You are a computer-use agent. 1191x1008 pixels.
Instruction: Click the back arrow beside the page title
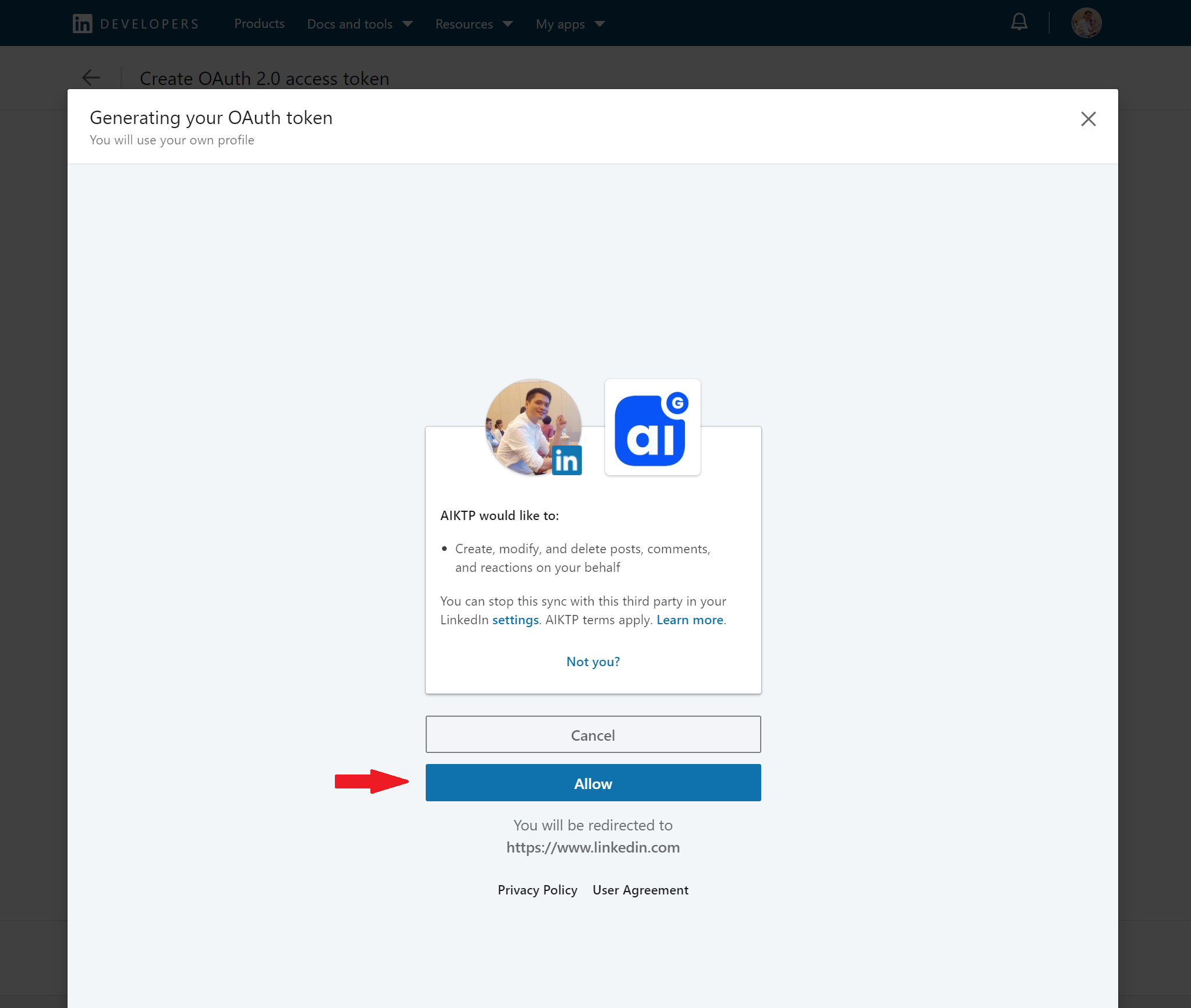point(91,77)
